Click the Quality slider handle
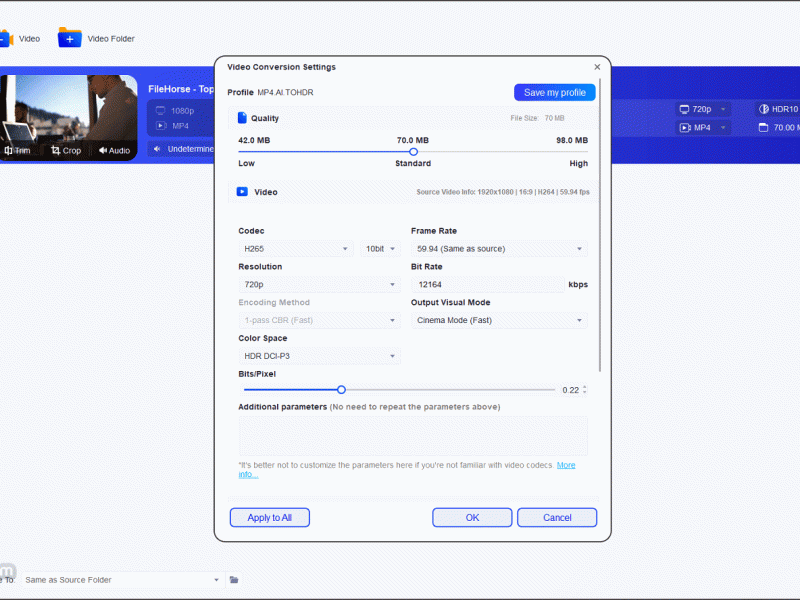Viewport: 800px width, 600px height. tap(413, 152)
